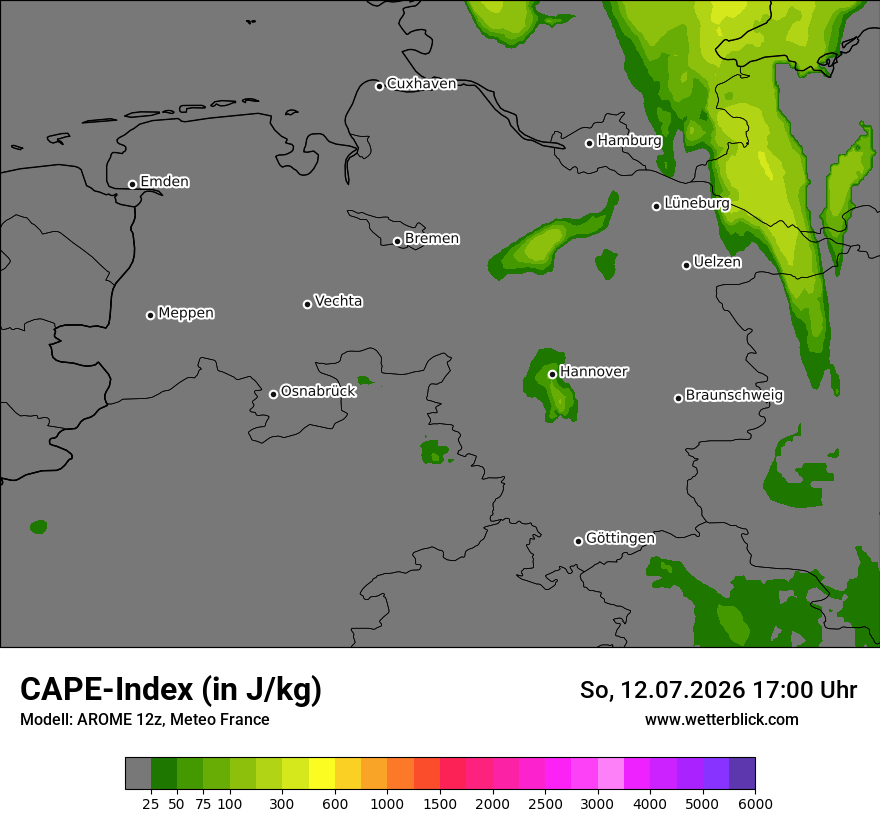Click the legend value 2000
The height and width of the screenshot is (830, 880).
492,804
